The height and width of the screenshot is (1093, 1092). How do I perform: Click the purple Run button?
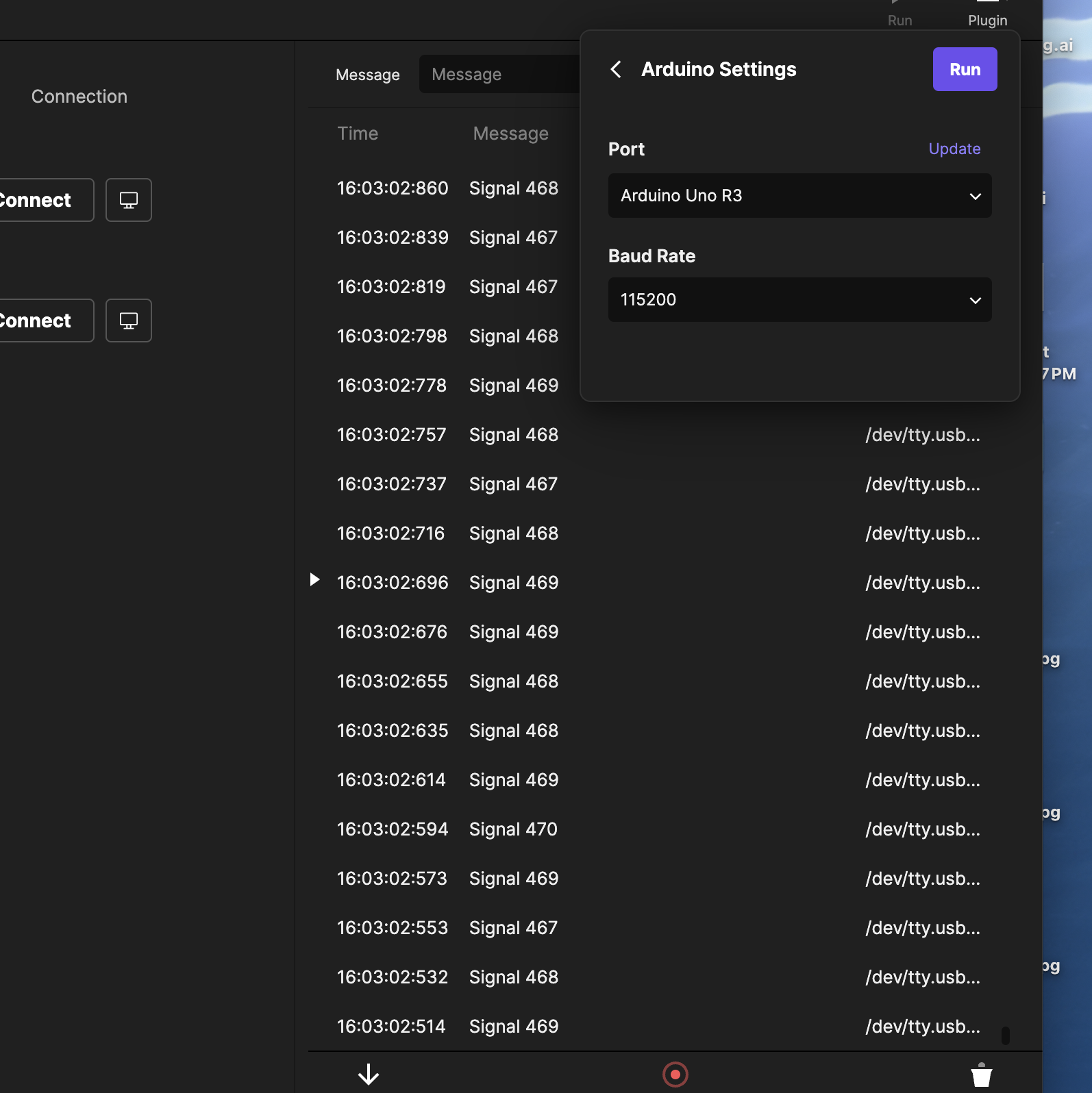coord(964,69)
